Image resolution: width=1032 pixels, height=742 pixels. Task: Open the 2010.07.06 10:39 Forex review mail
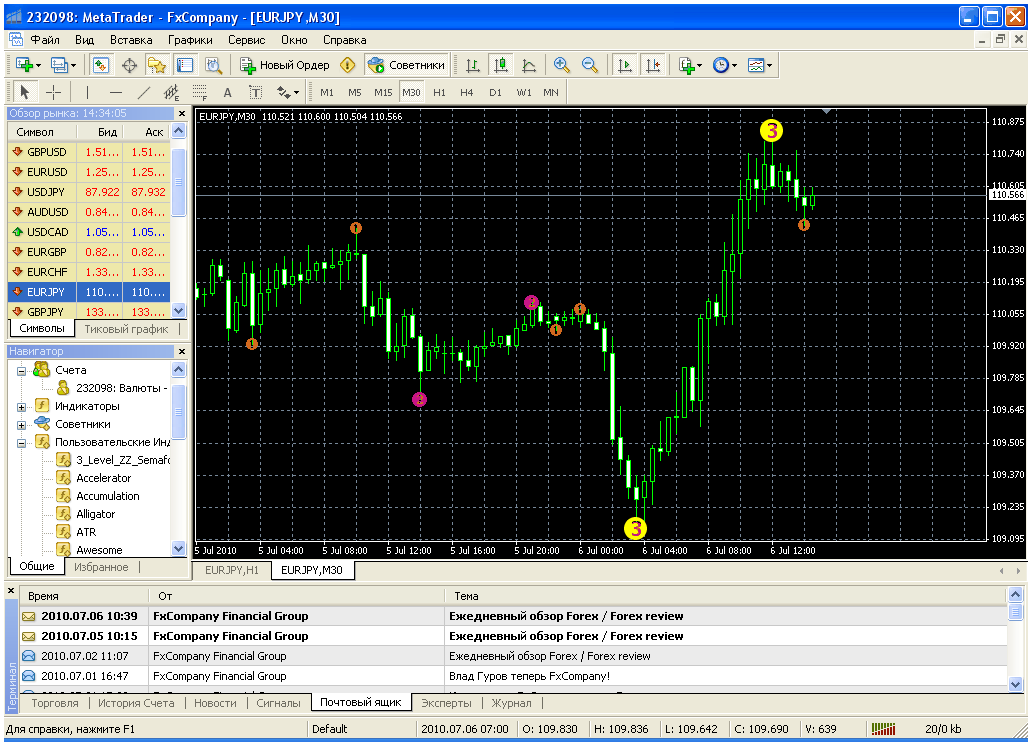click(x=513, y=616)
